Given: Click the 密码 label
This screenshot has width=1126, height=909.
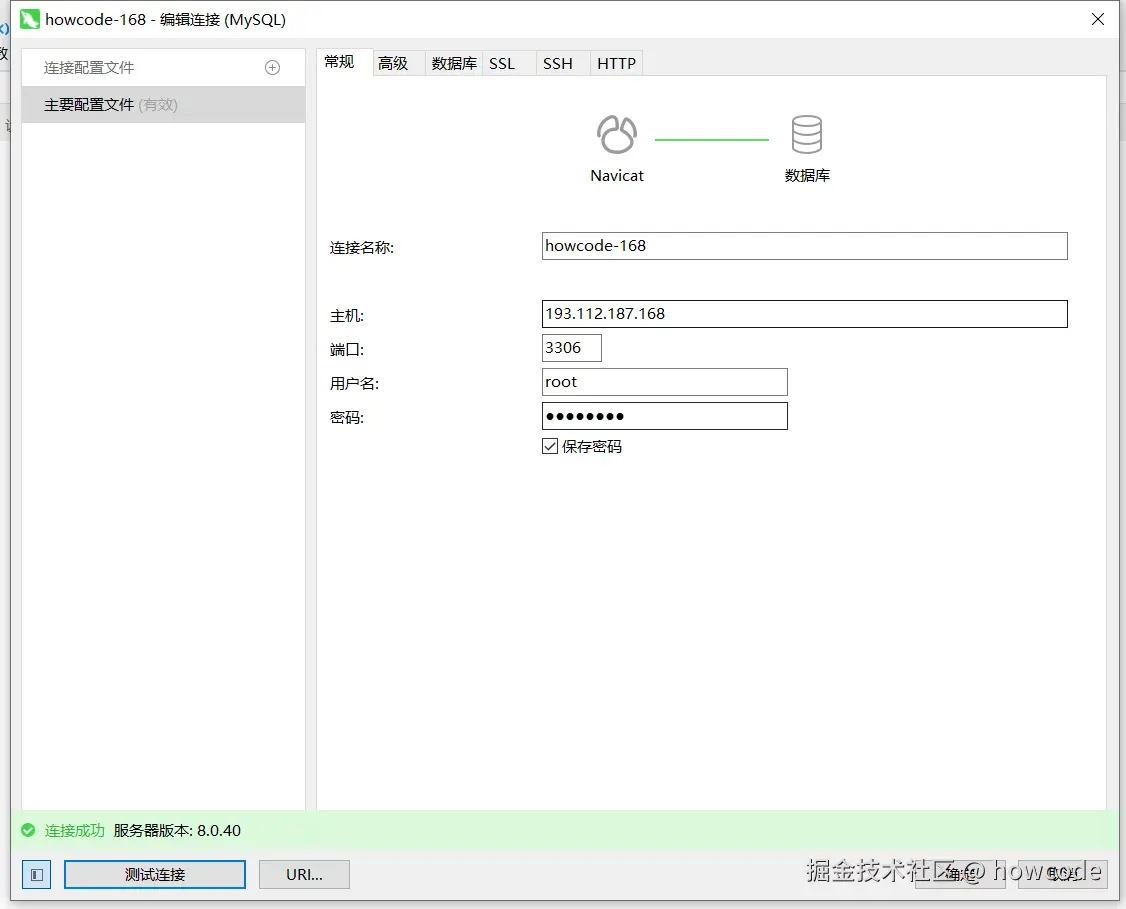Looking at the screenshot, I should point(347,418).
